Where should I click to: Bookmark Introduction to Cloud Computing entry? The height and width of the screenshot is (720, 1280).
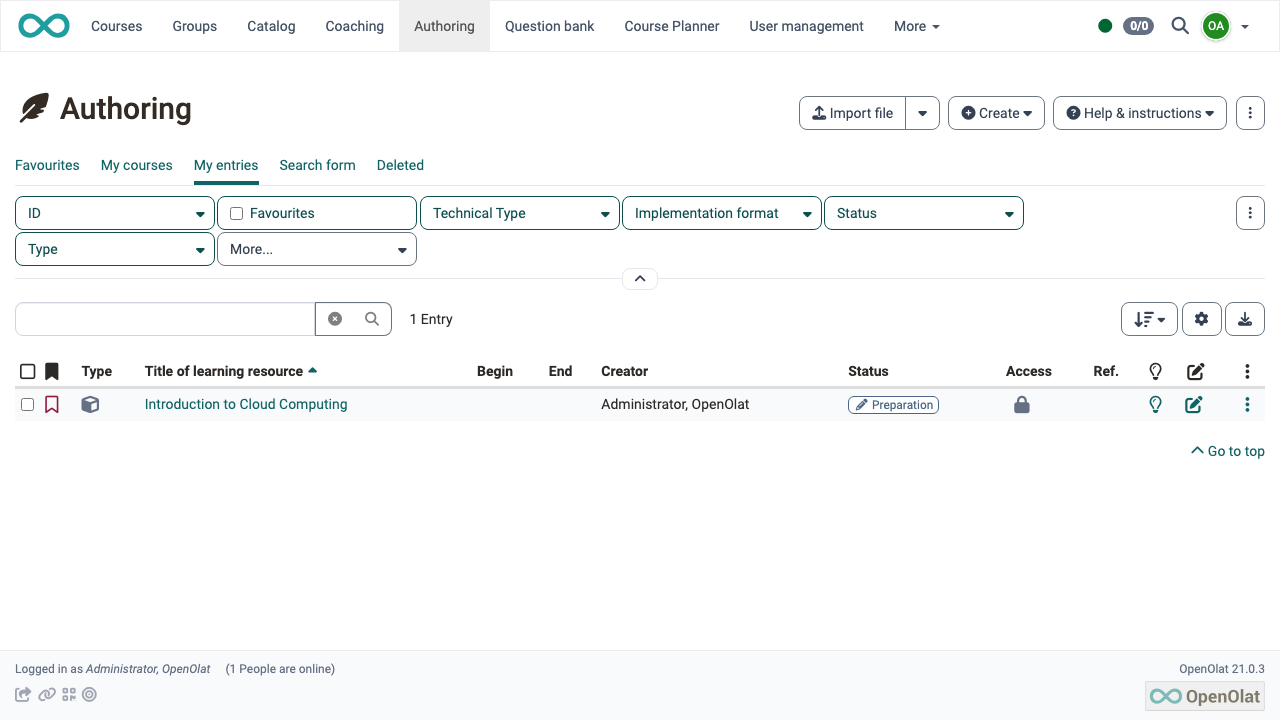pos(52,405)
